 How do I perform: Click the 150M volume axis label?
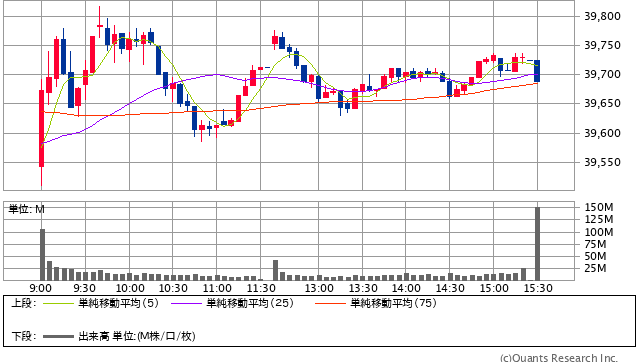[x=599, y=207]
